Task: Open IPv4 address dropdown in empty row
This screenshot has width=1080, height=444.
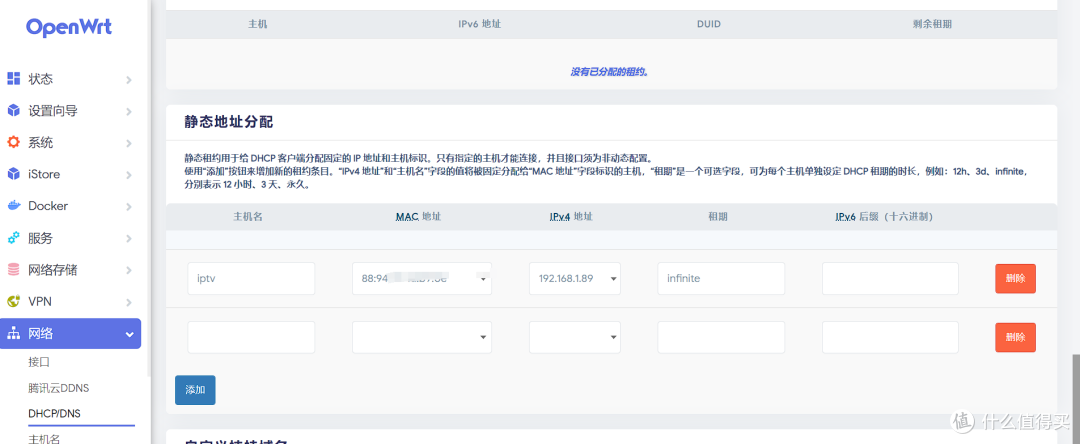Action: [x=574, y=337]
